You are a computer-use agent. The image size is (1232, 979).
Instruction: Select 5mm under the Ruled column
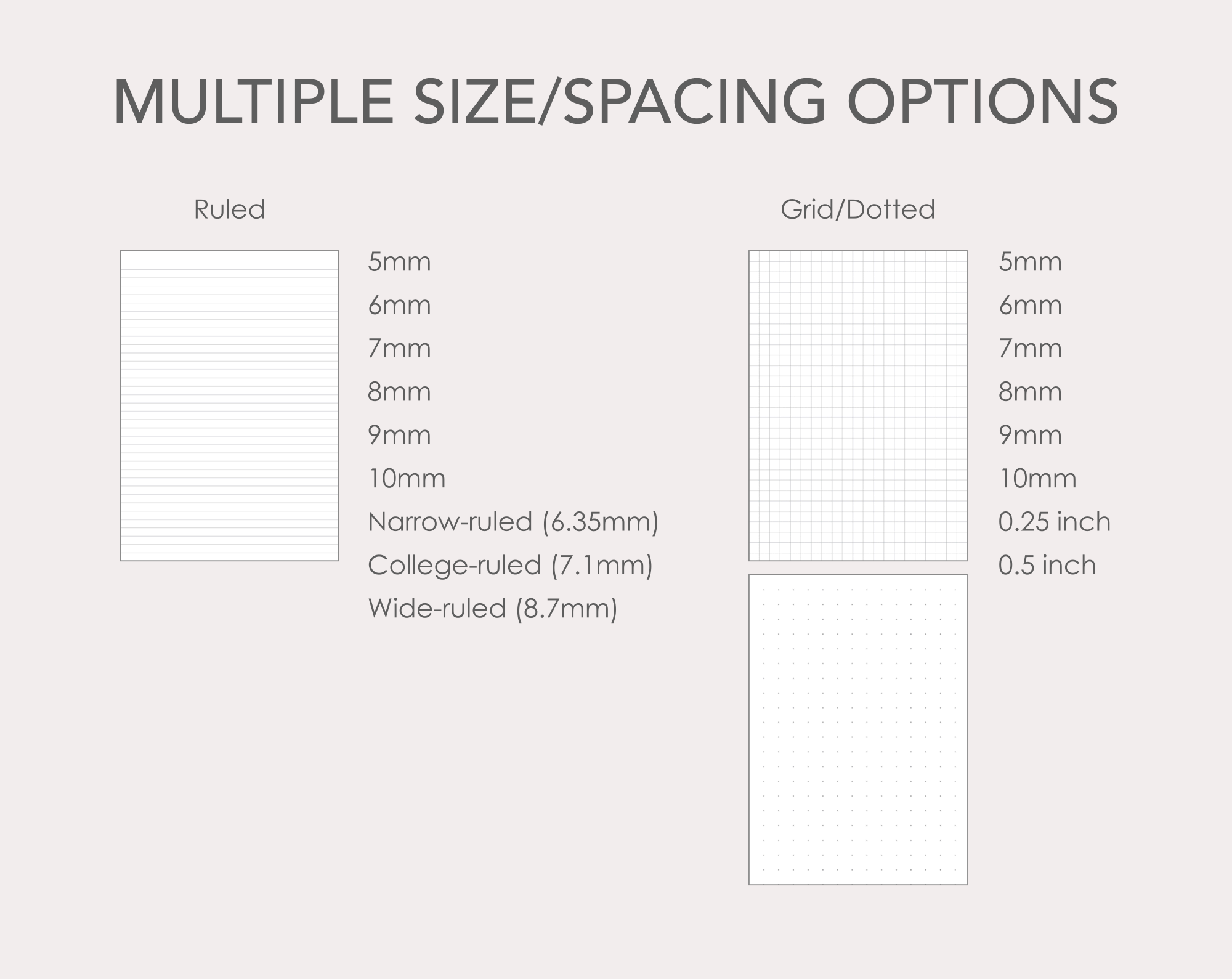coord(399,262)
